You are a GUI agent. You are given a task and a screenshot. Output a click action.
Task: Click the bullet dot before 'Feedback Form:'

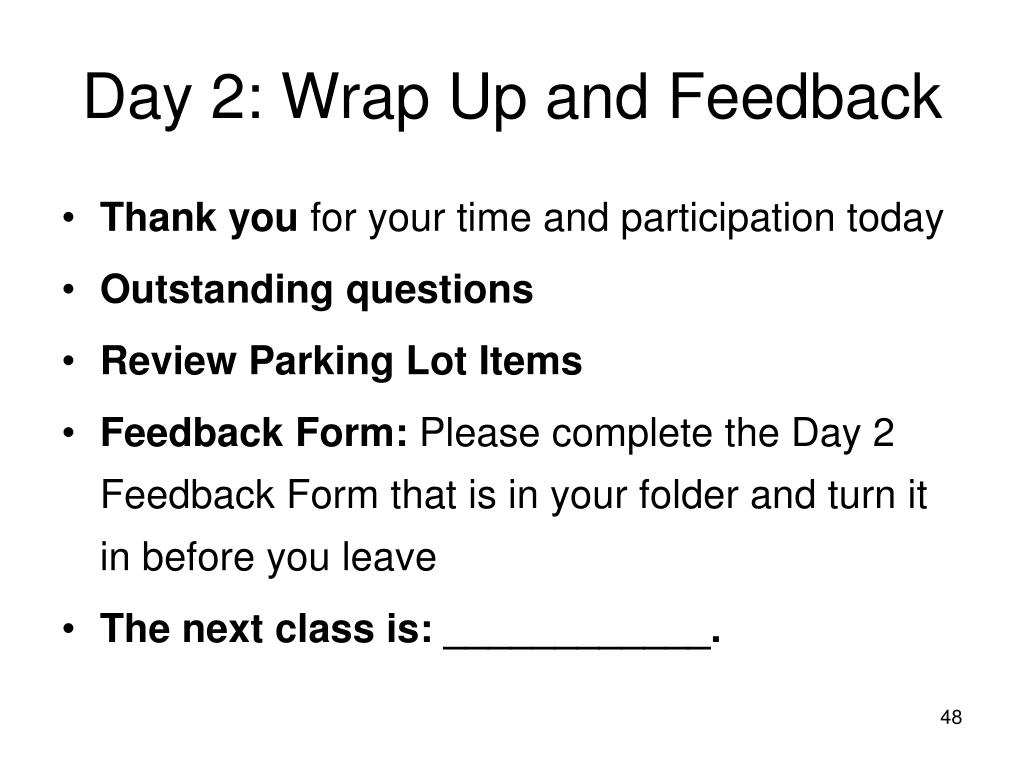(x=68, y=433)
